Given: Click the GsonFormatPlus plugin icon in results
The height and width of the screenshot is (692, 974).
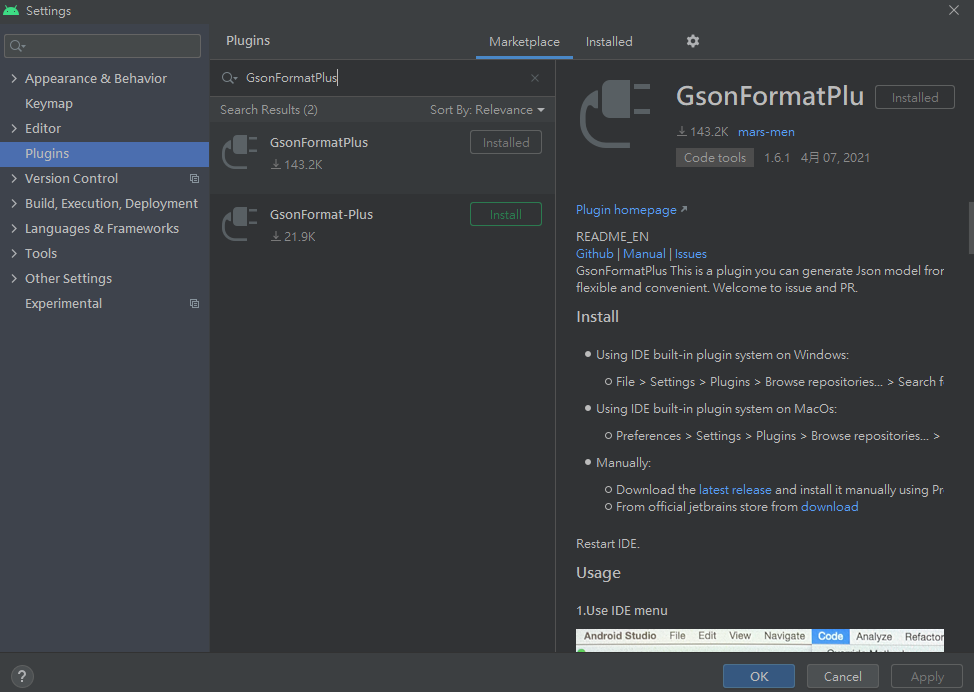Looking at the screenshot, I should [240, 152].
